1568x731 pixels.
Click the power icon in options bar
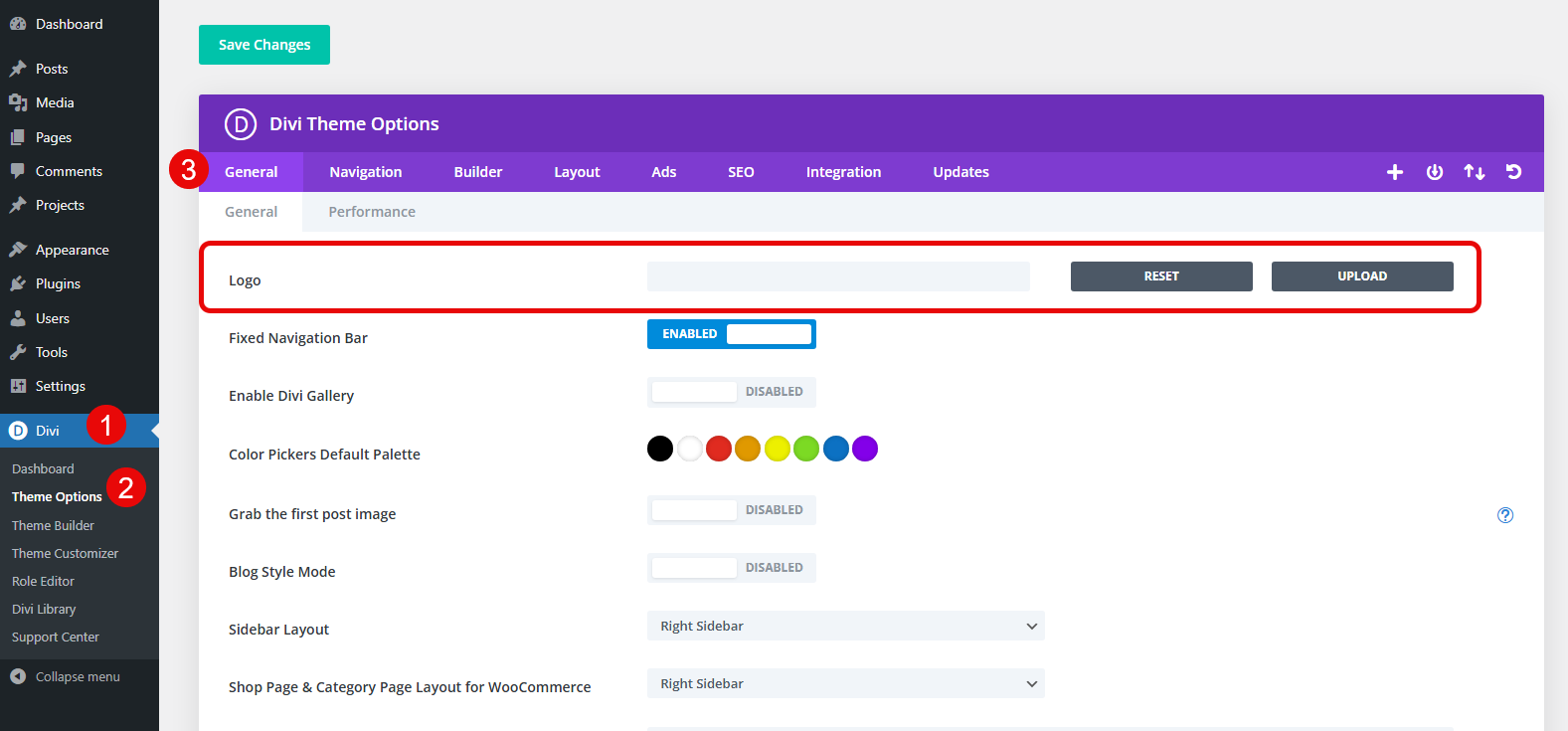pos(1435,172)
